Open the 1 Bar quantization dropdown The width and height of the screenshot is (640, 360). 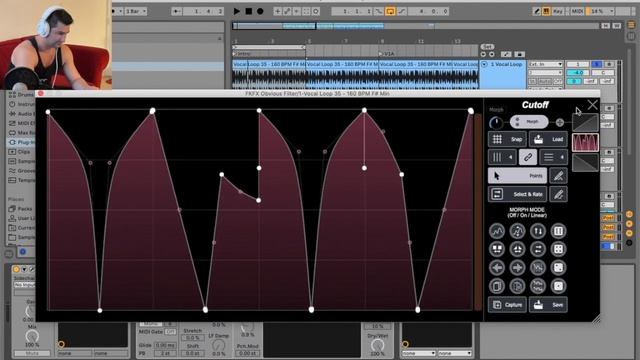click(x=136, y=11)
